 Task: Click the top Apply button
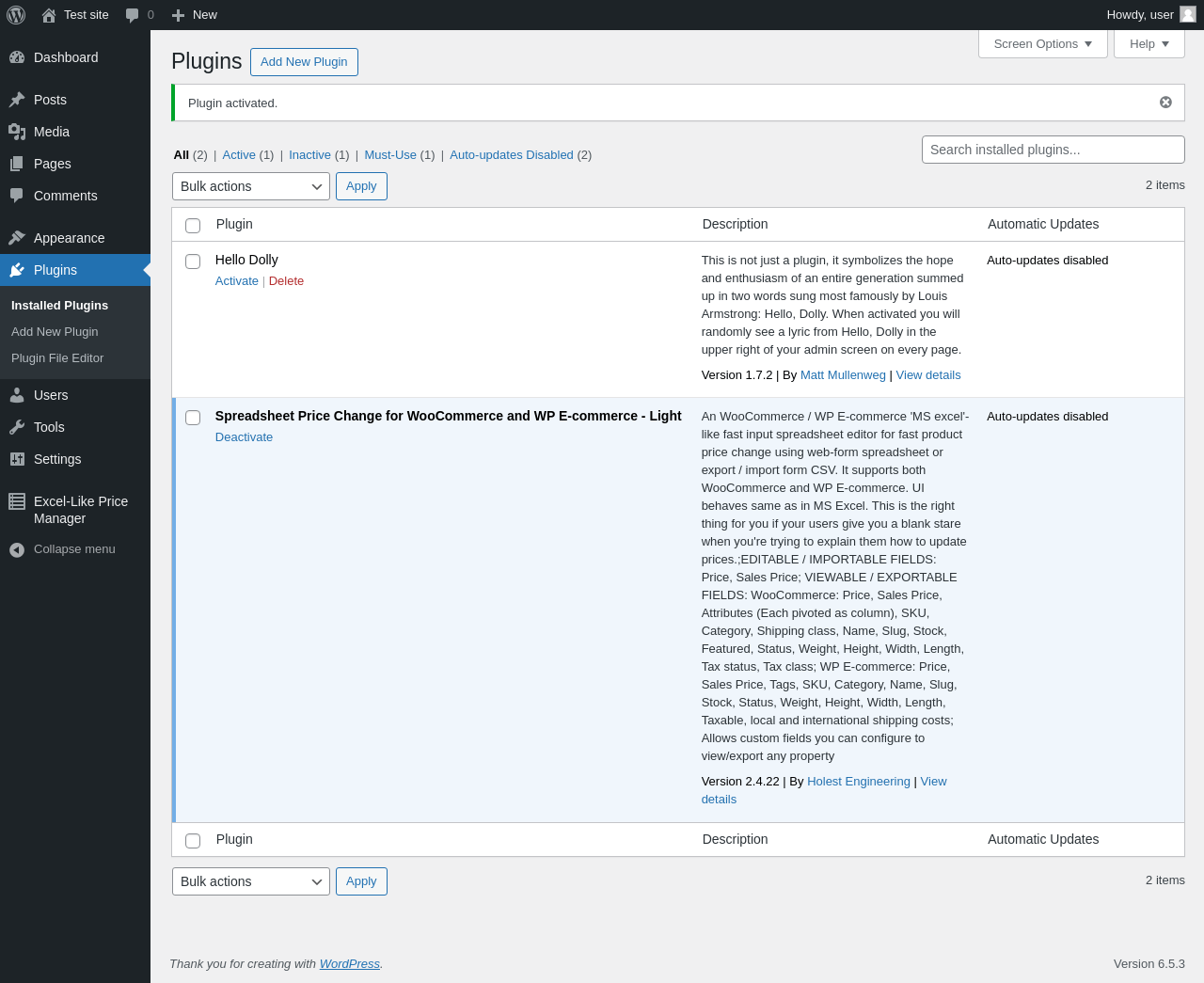coord(361,186)
